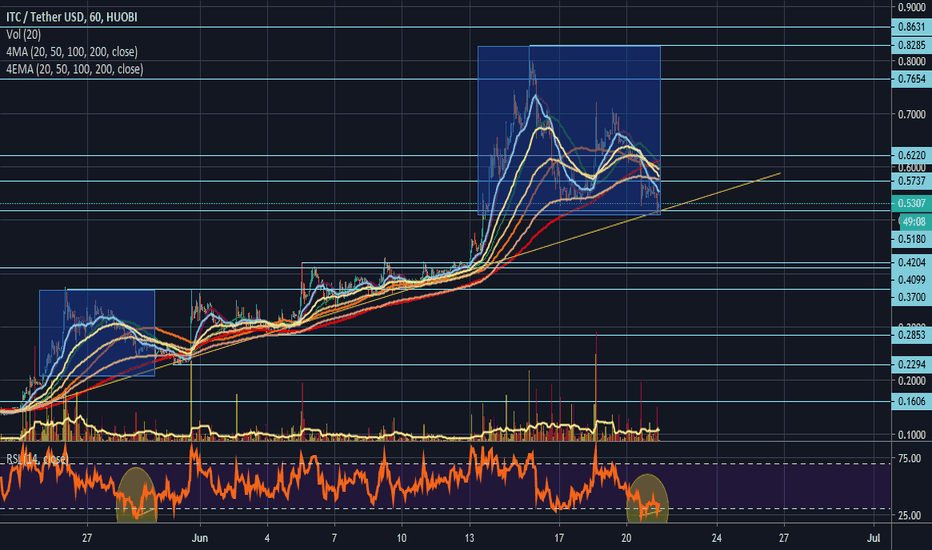Select the 0.6220 price level label
932x550 pixels.
pos(911,155)
